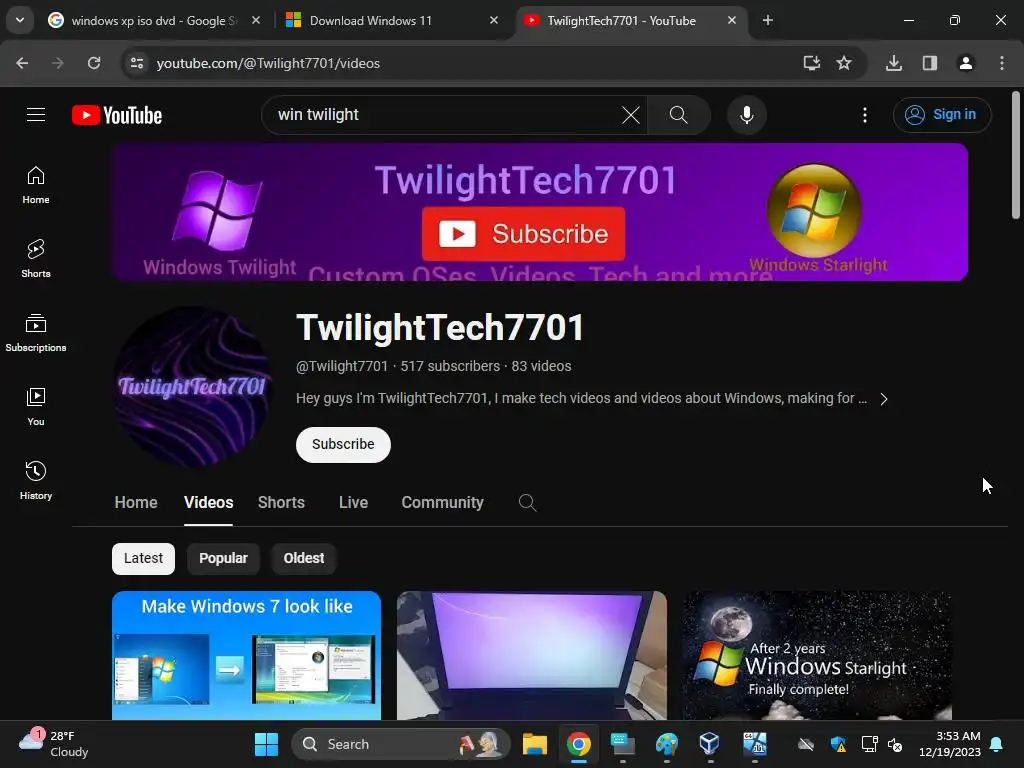Search with your voice microphone
Image resolution: width=1024 pixels, height=768 pixels.
coord(746,115)
